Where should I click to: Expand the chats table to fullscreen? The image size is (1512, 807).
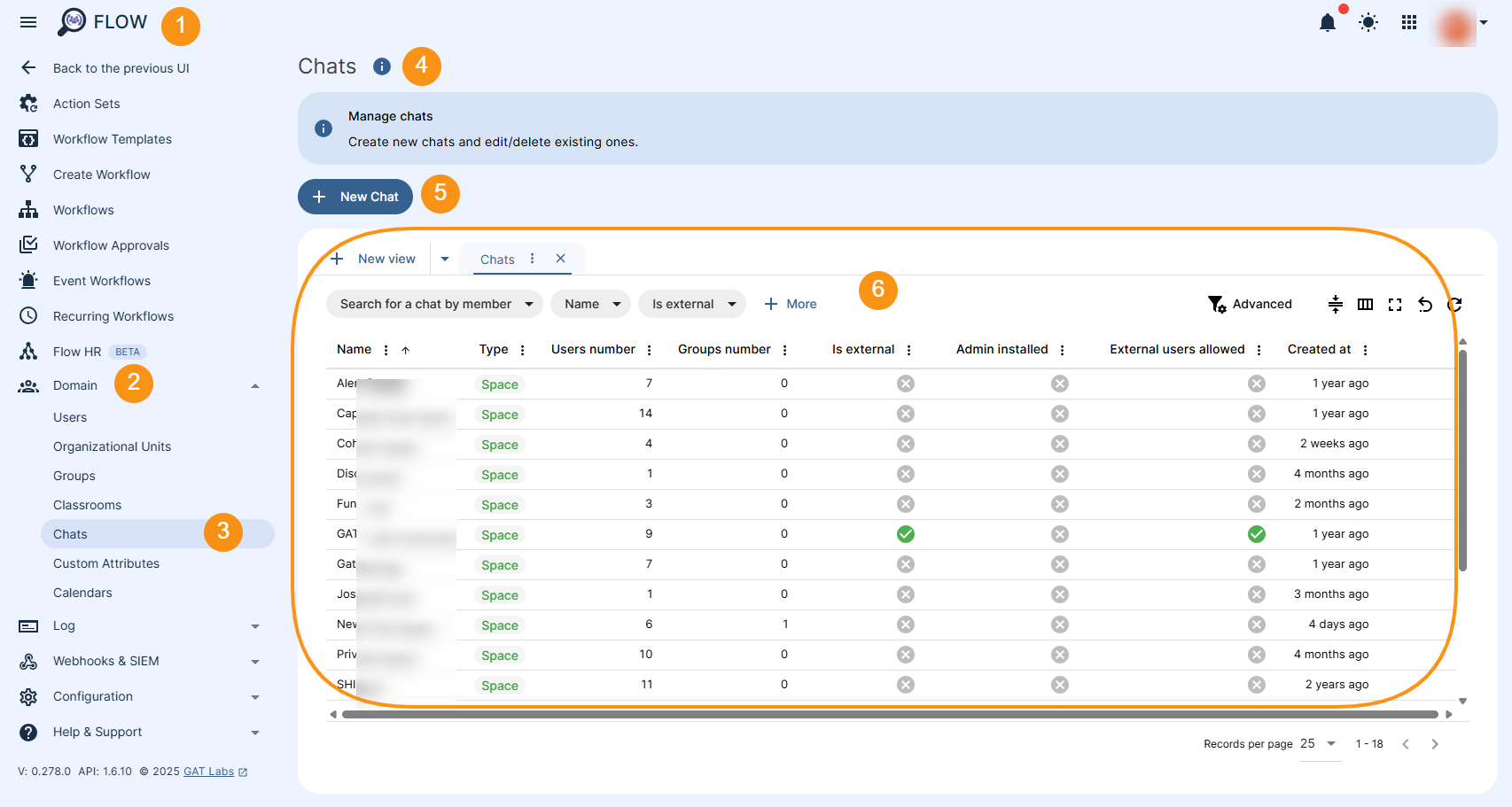(1394, 304)
